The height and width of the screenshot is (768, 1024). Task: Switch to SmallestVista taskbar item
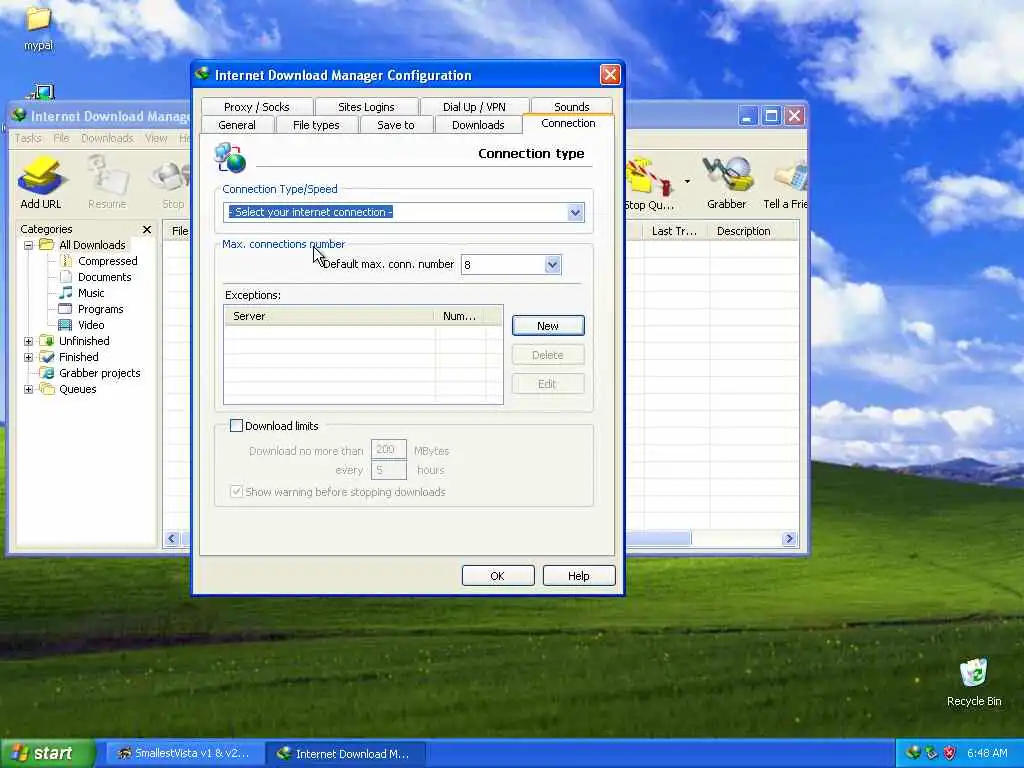pyautogui.click(x=185, y=753)
